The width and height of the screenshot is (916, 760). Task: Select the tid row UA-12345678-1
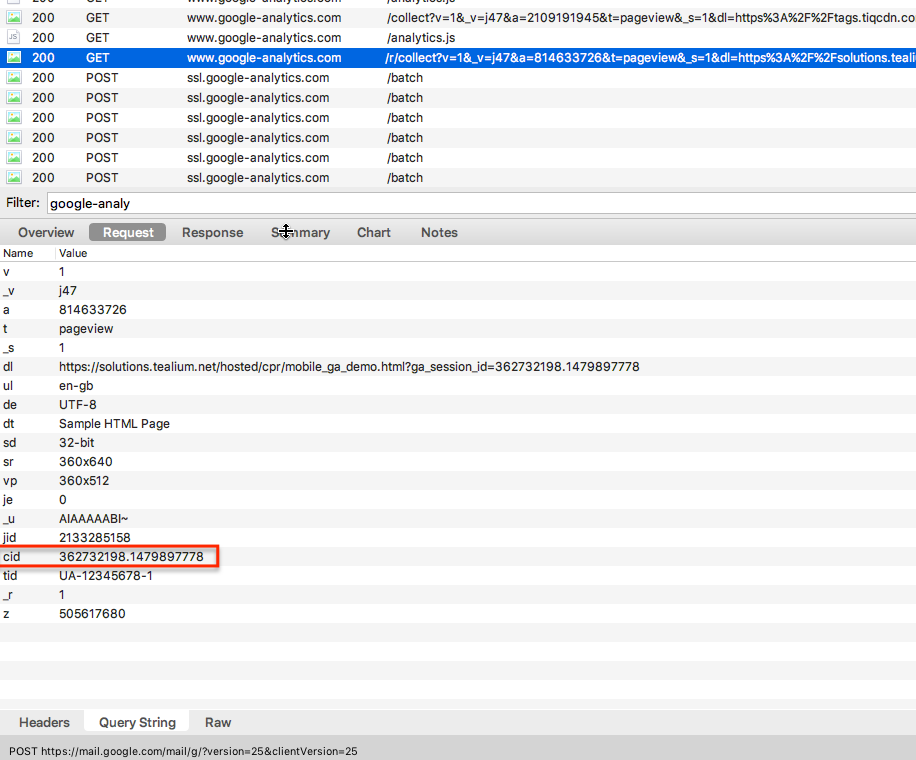[105, 575]
